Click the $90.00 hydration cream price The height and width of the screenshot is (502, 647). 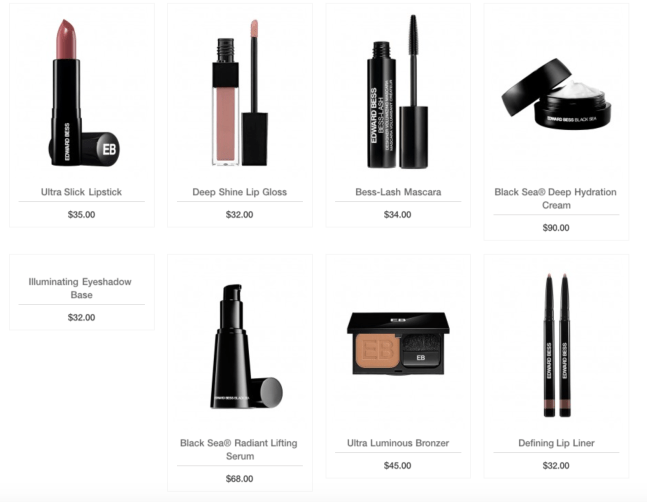556,228
